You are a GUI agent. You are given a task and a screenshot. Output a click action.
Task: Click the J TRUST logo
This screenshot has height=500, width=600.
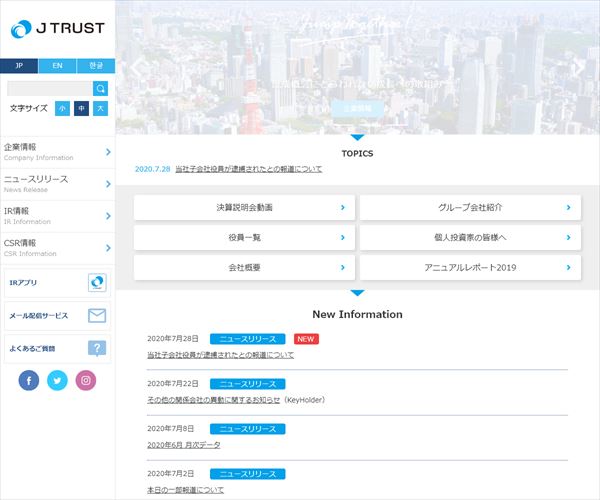click(58, 29)
